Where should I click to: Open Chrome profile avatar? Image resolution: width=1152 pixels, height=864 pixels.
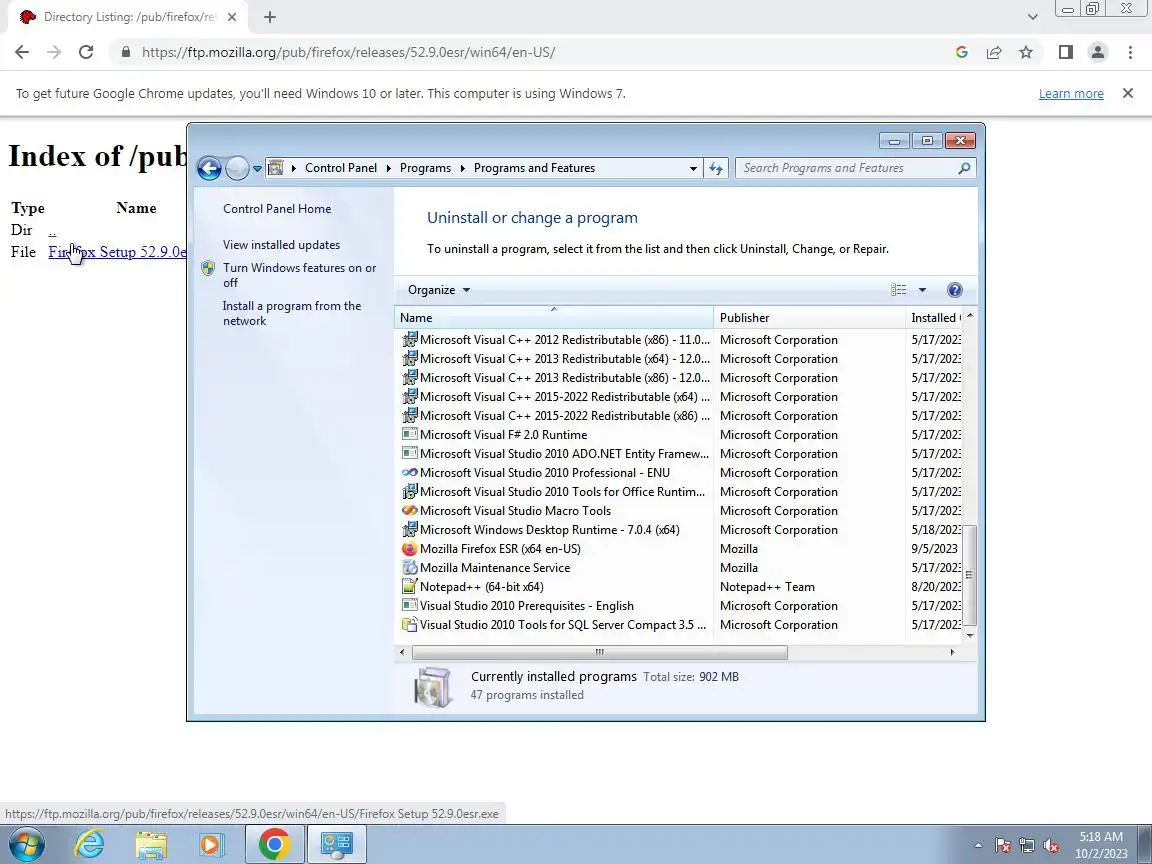[x=1098, y=52]
